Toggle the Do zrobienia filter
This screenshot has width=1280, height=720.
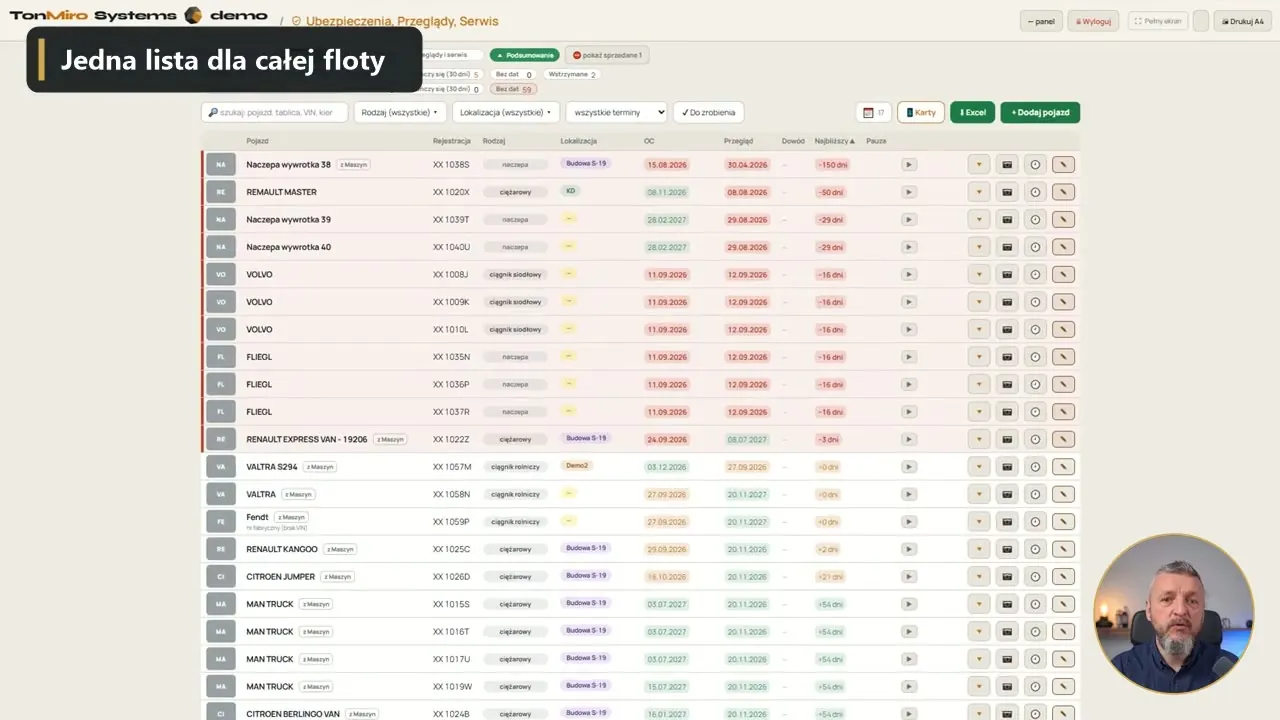(708, 113)
